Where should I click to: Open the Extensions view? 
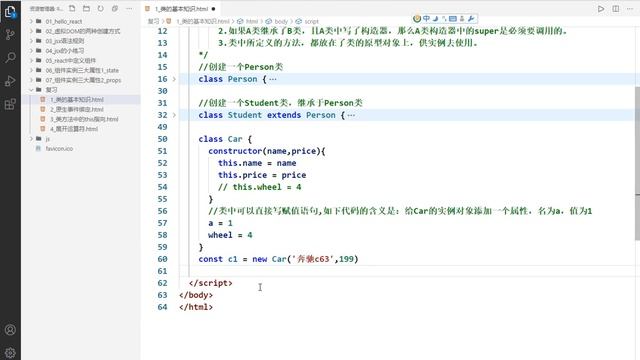(x=10, y=104)
